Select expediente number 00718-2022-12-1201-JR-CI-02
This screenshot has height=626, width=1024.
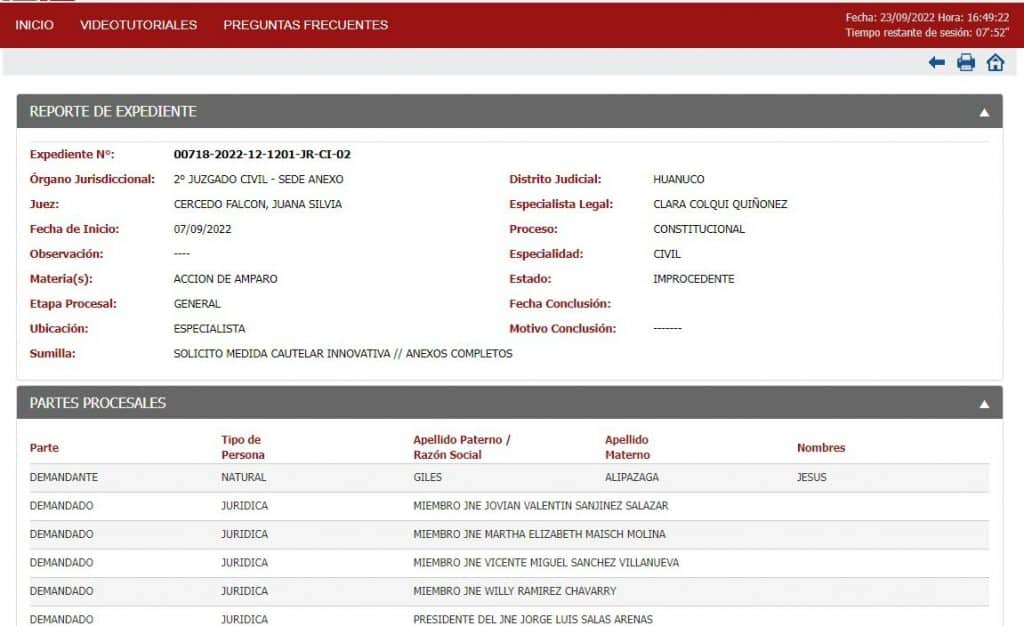click(262, 155)
